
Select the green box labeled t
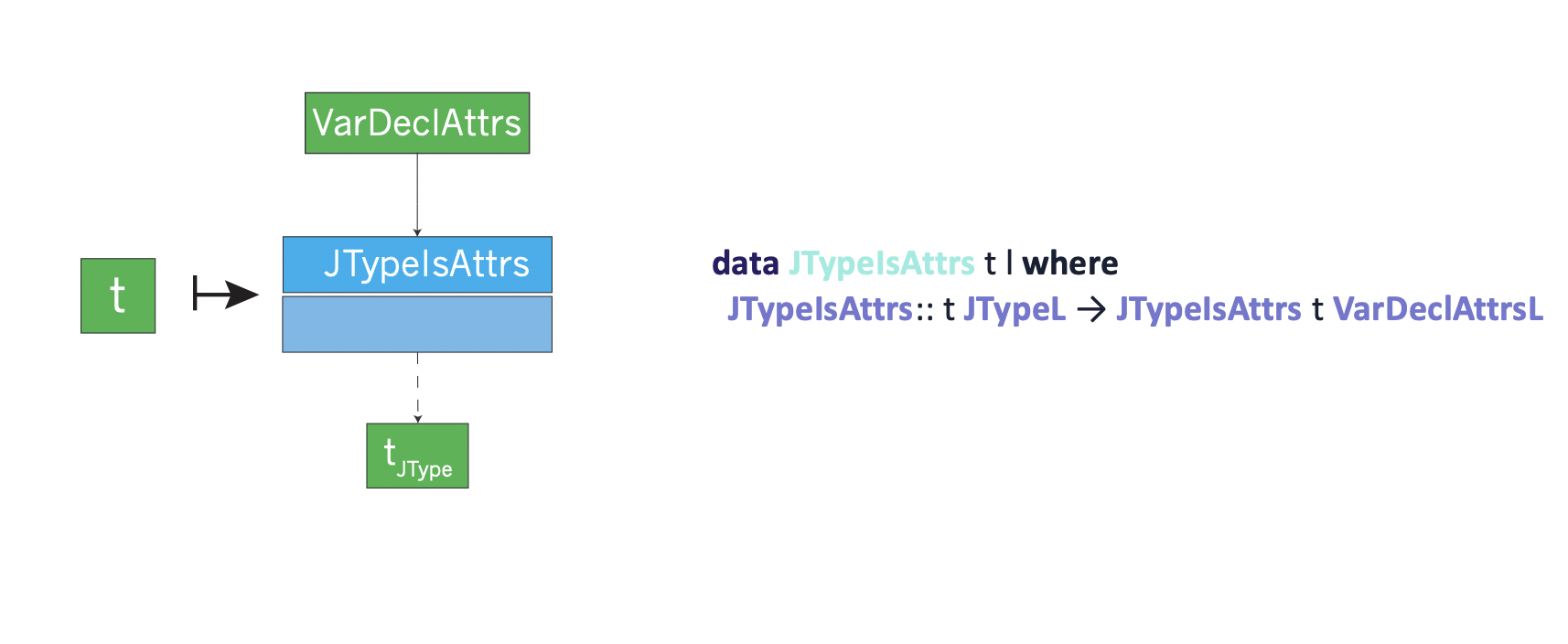(118, 295)
